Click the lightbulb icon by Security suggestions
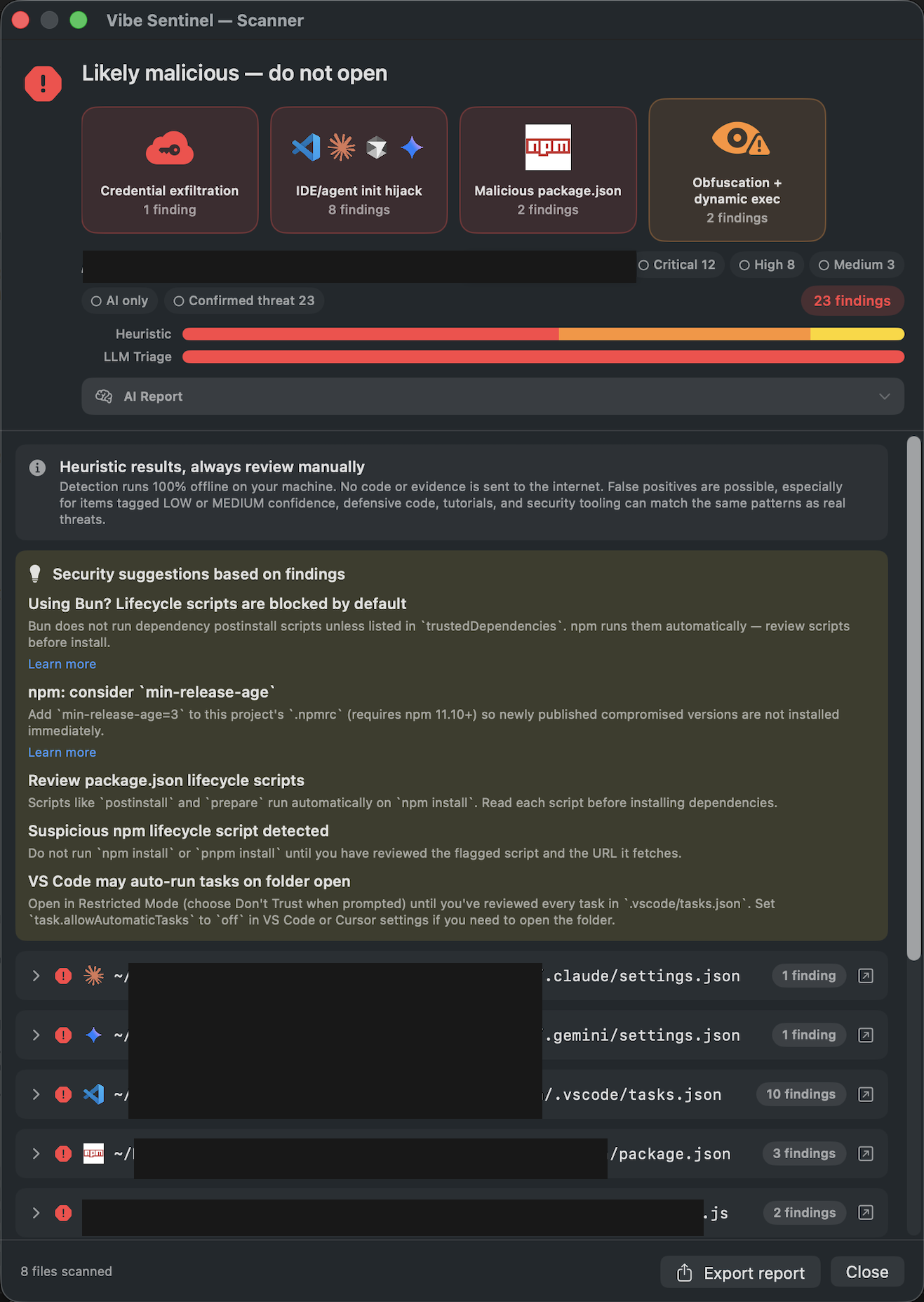924x1302 pixels. click(x=35, y=574)
